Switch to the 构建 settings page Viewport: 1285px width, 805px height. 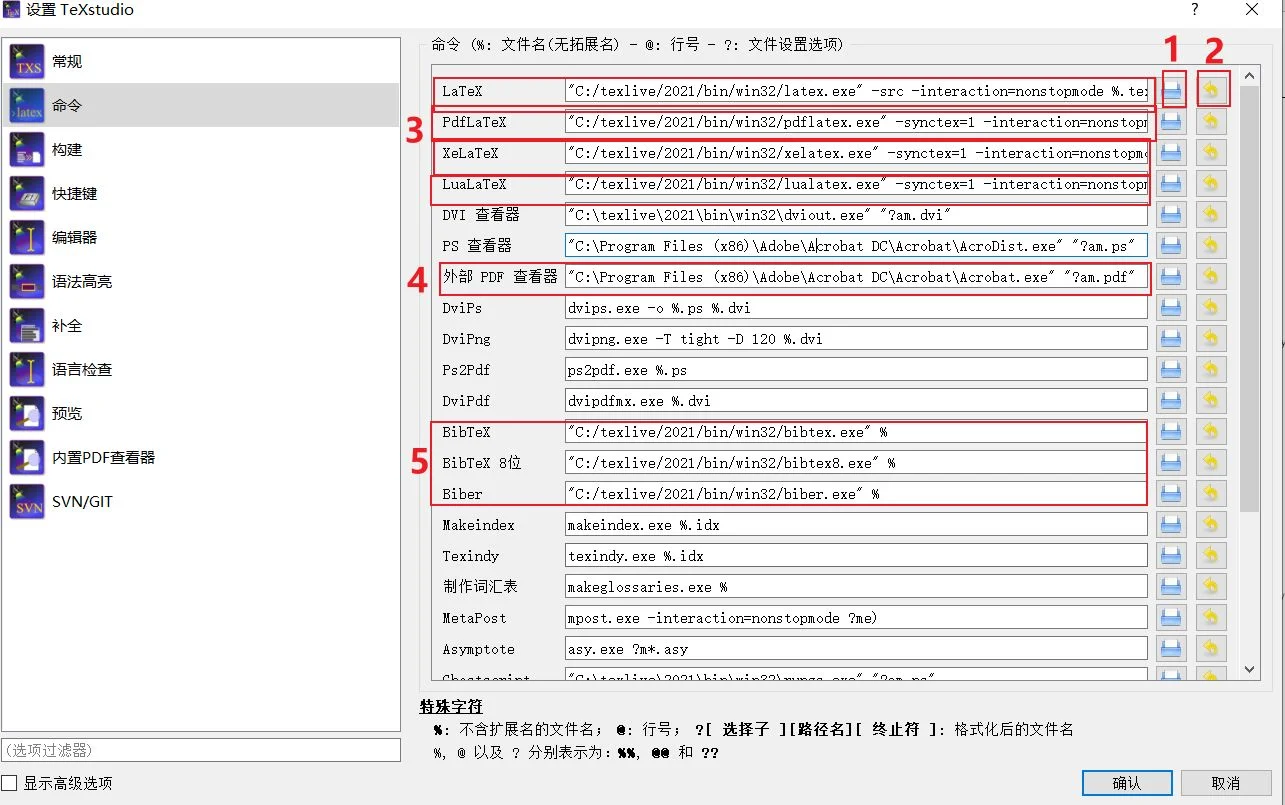[x=67, y=150]
